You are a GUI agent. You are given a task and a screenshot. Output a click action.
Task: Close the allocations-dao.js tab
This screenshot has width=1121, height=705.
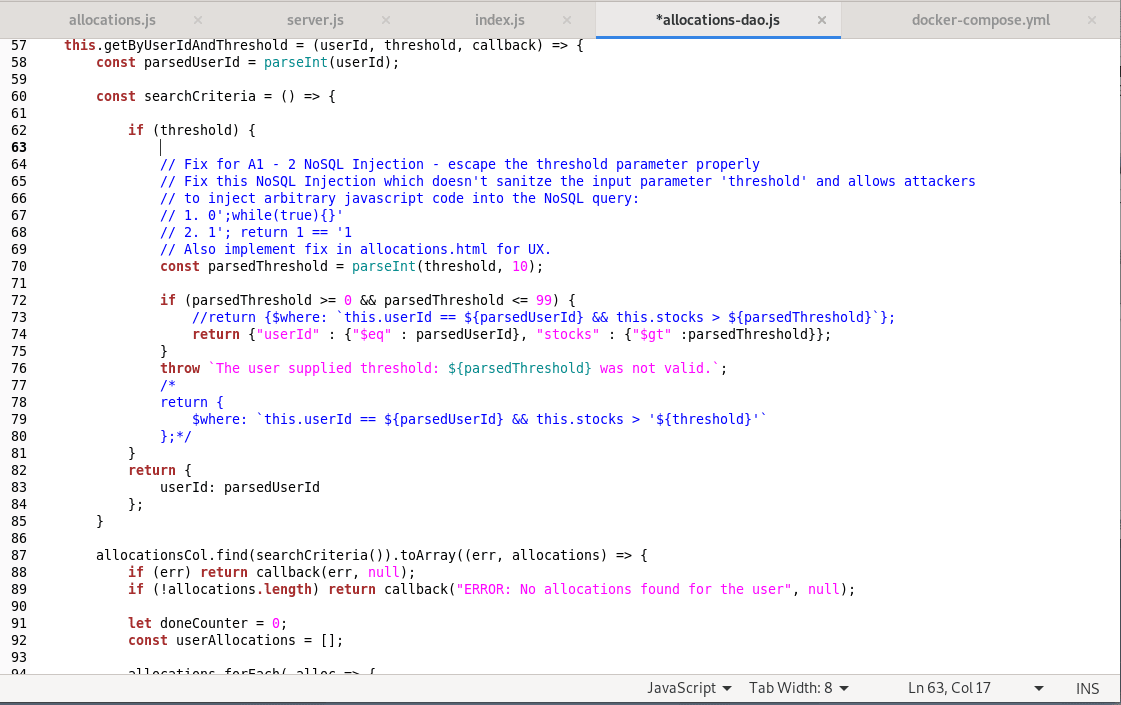click(x=823, y=20)
